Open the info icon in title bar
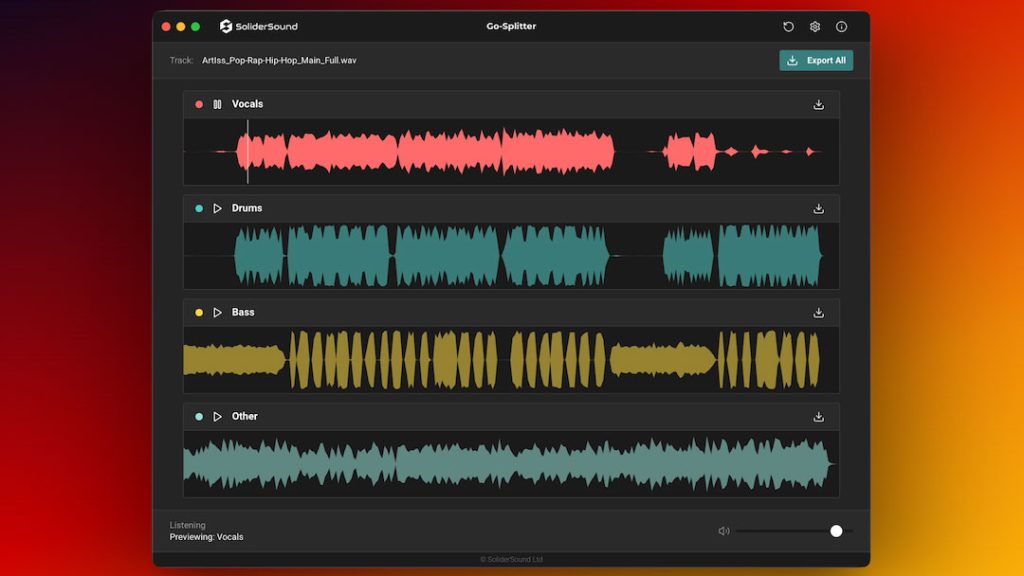The height and width of the screenshot is (576, 1024). point(841,27)
